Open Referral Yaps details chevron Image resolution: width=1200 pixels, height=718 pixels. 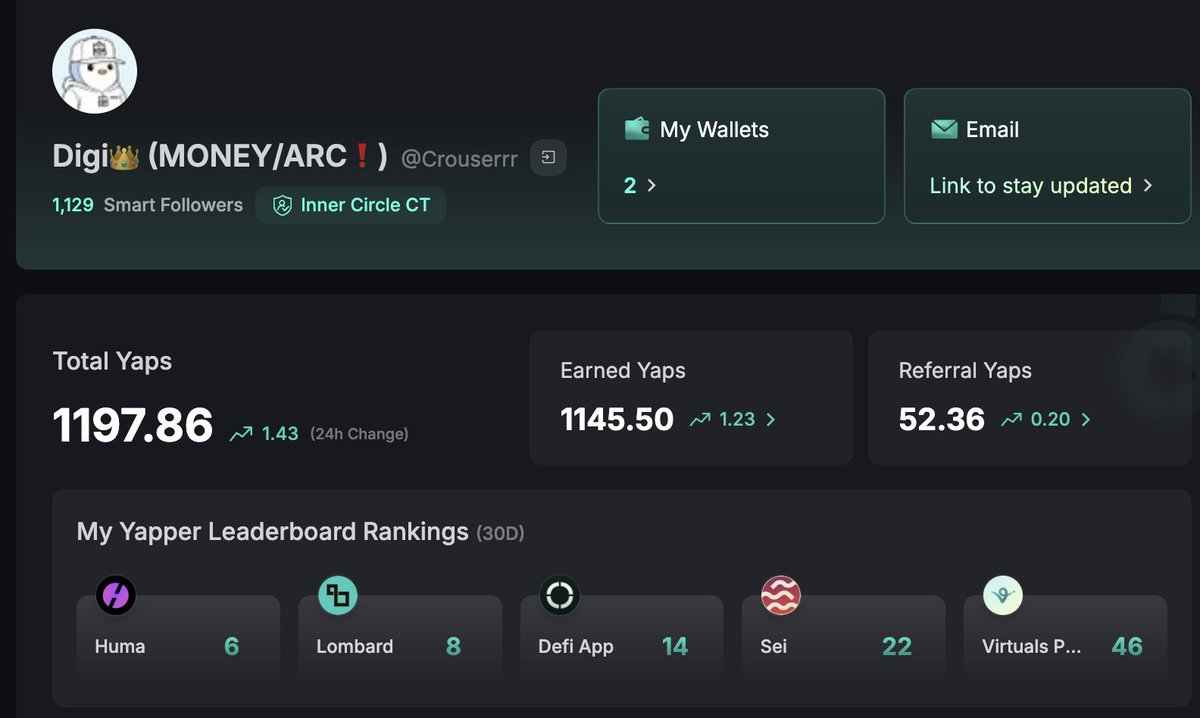click(x=1085, y=420)
